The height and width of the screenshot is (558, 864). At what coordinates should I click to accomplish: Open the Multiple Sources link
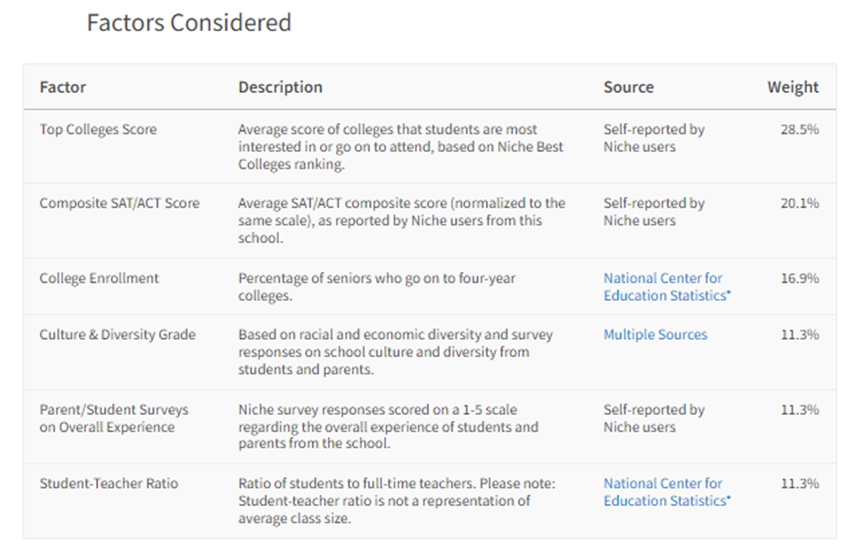tap(655, 334)
